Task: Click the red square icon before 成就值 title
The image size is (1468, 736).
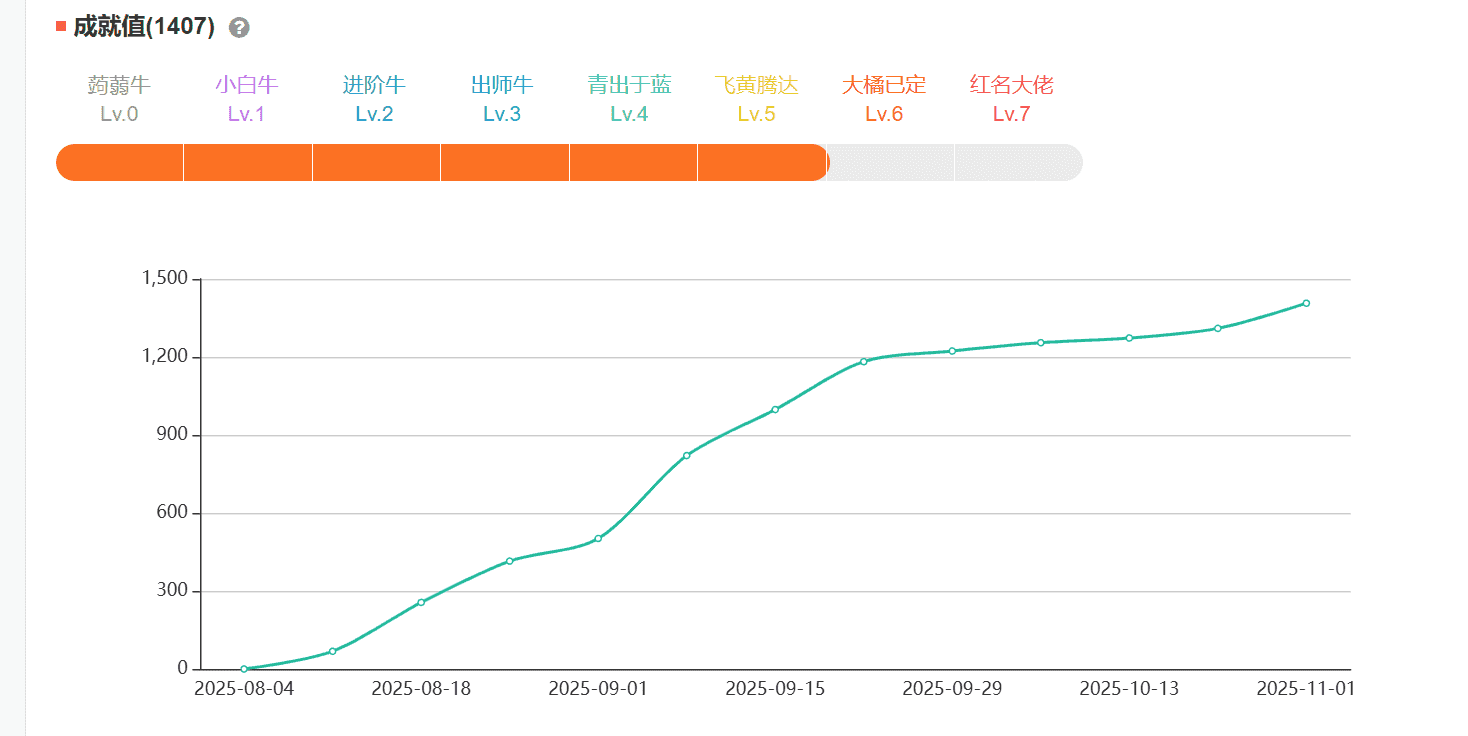Action: [x=61, y=26]
